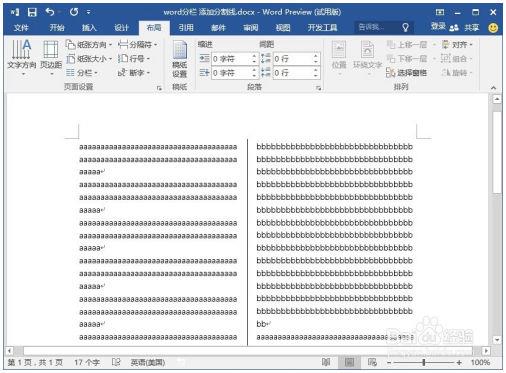Open the 文字方向 text direction tool
The image size is (506, 373).
[x=22, y=57]
